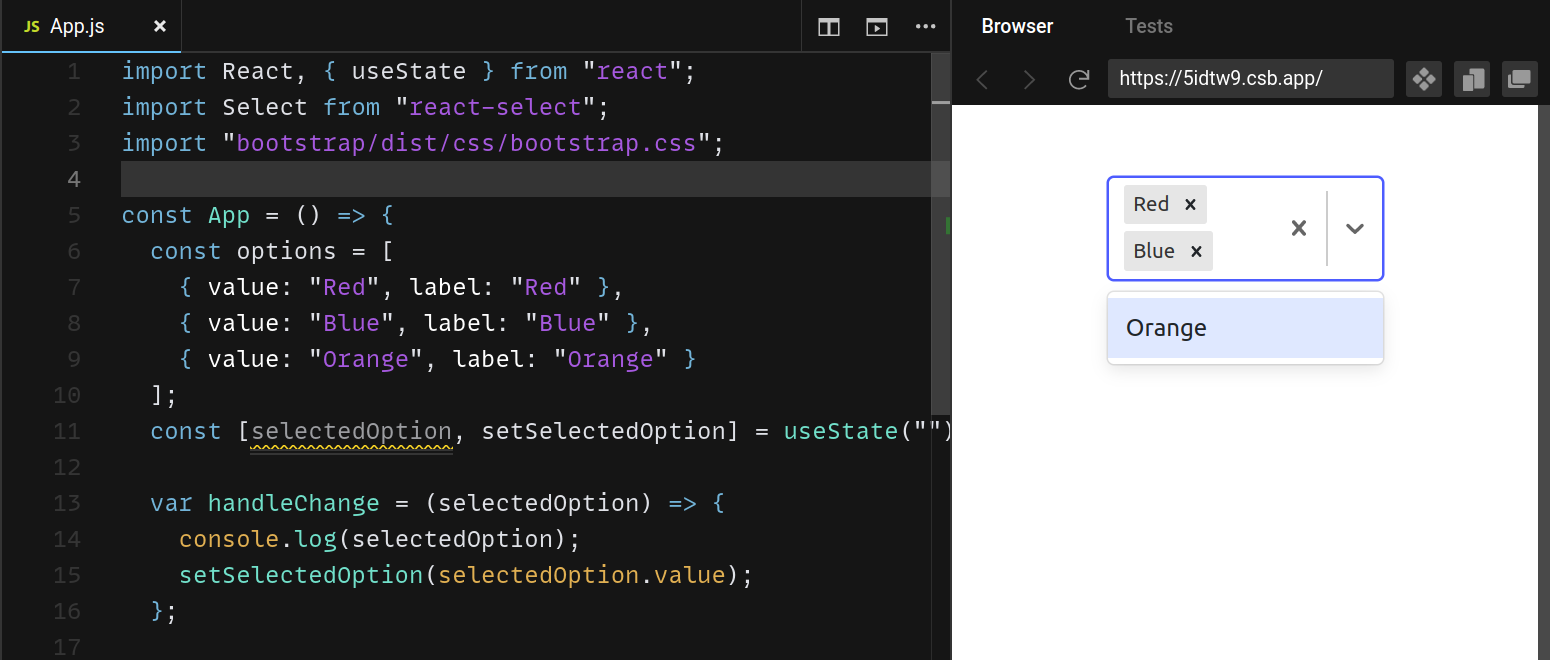Click the "Orange" value string on line 9
Image resolution: width=1550 pixels, height=660 pixels.
point(366,359)
